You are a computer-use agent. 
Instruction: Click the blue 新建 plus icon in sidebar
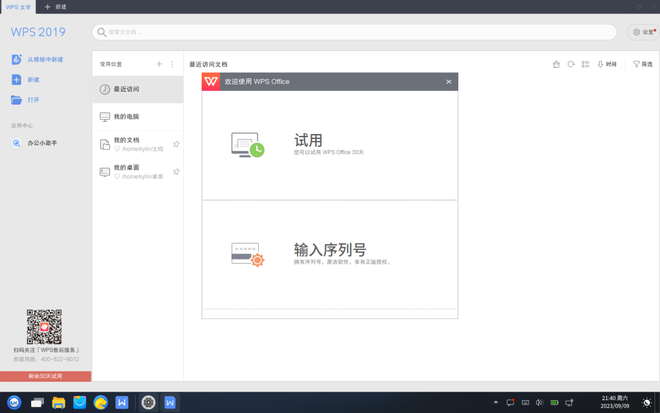pos(16,80)
